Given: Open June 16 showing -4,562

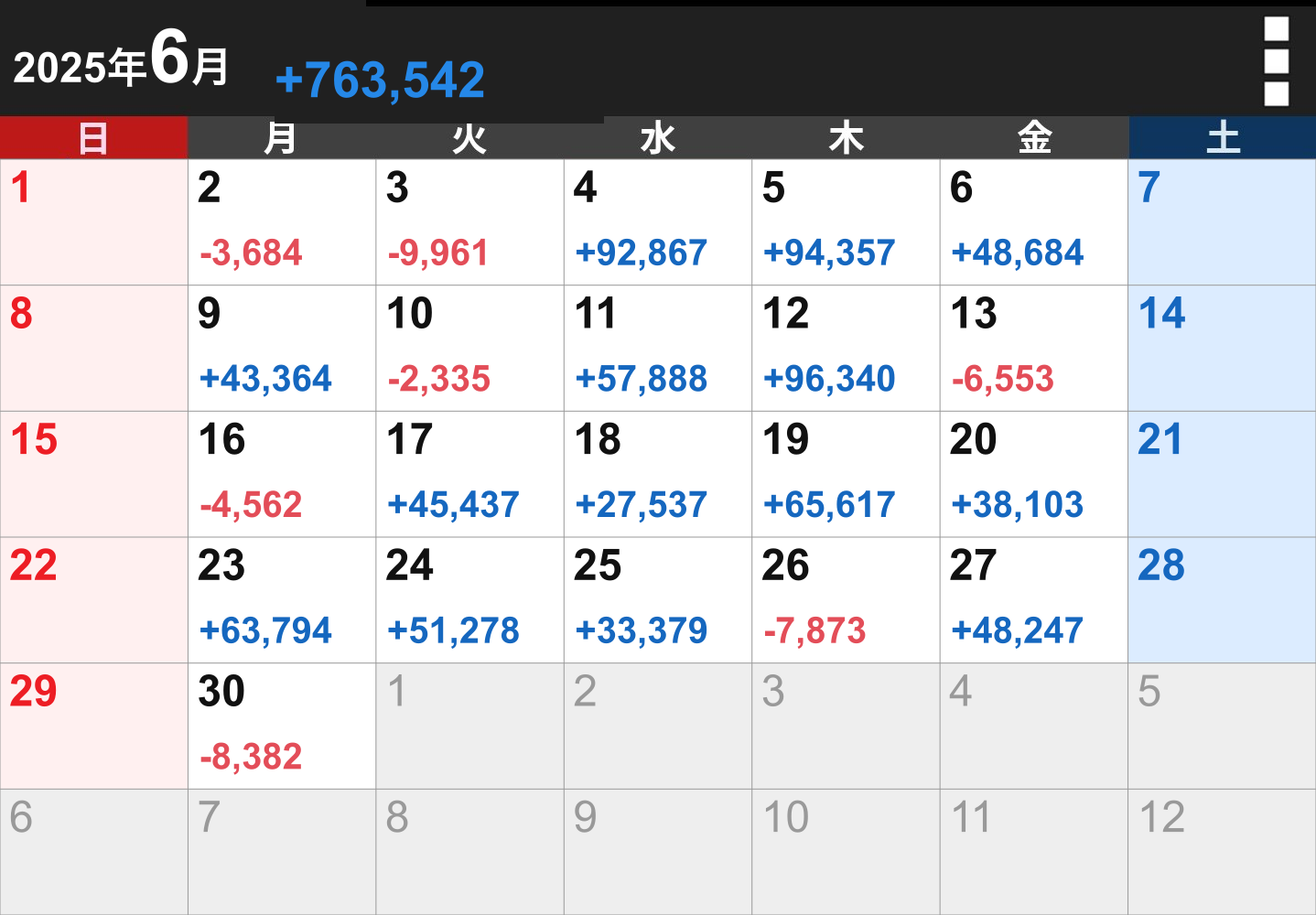Looking at the screenshot, I should 282,474.
